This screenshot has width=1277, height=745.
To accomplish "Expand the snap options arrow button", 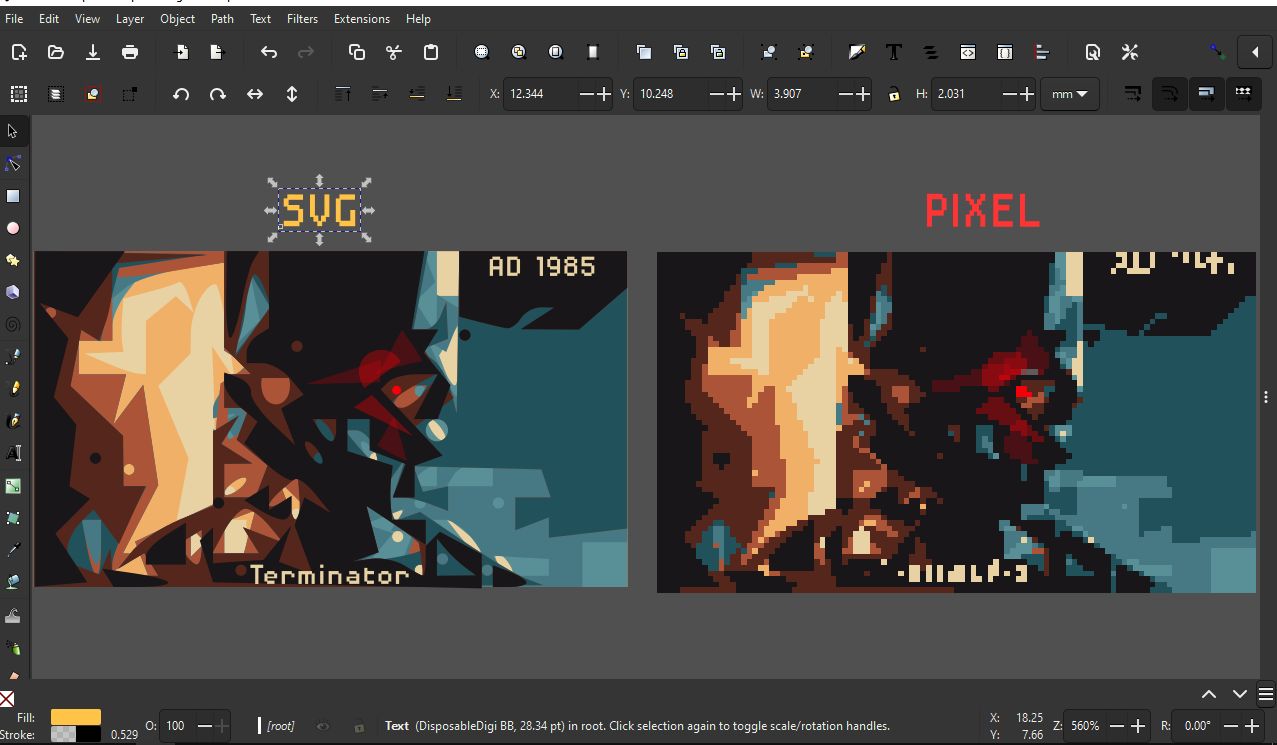I will 1255,52.
